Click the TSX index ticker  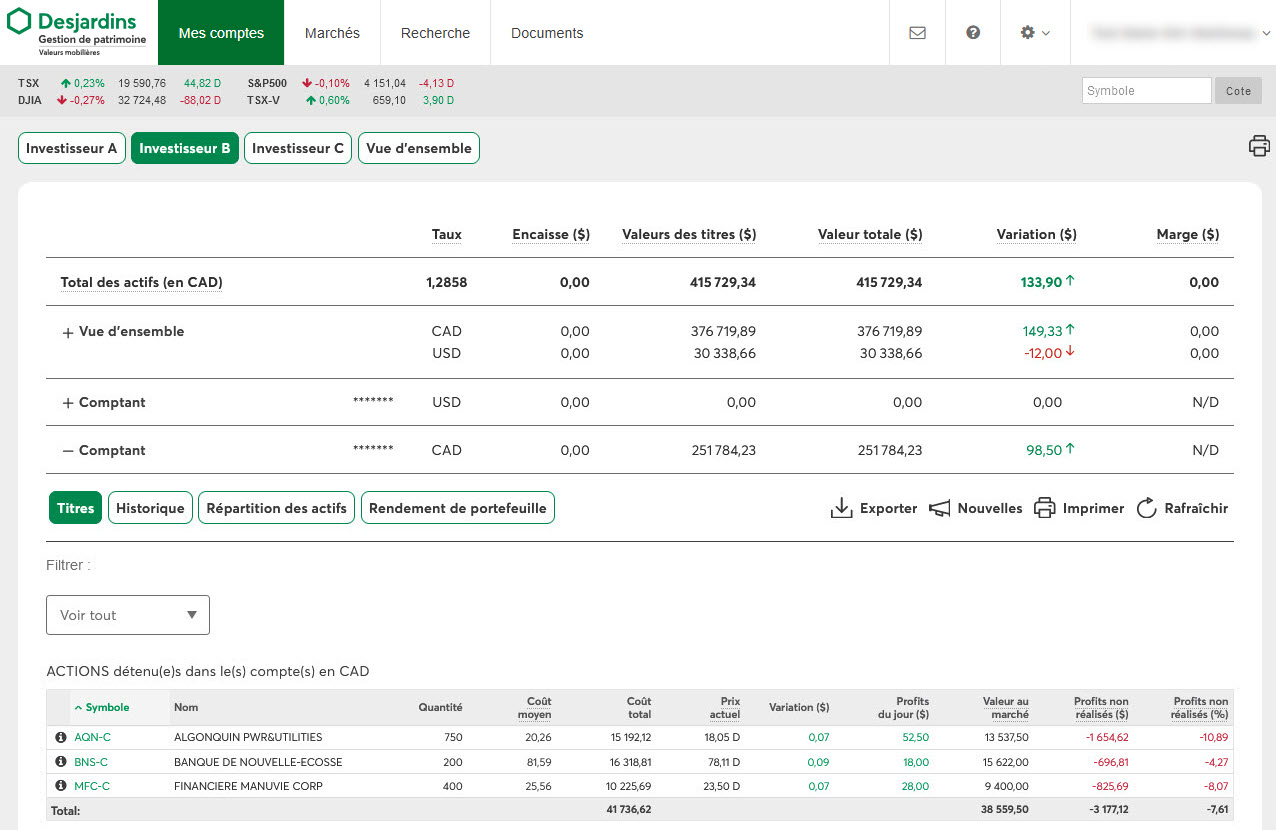(28, 83)
